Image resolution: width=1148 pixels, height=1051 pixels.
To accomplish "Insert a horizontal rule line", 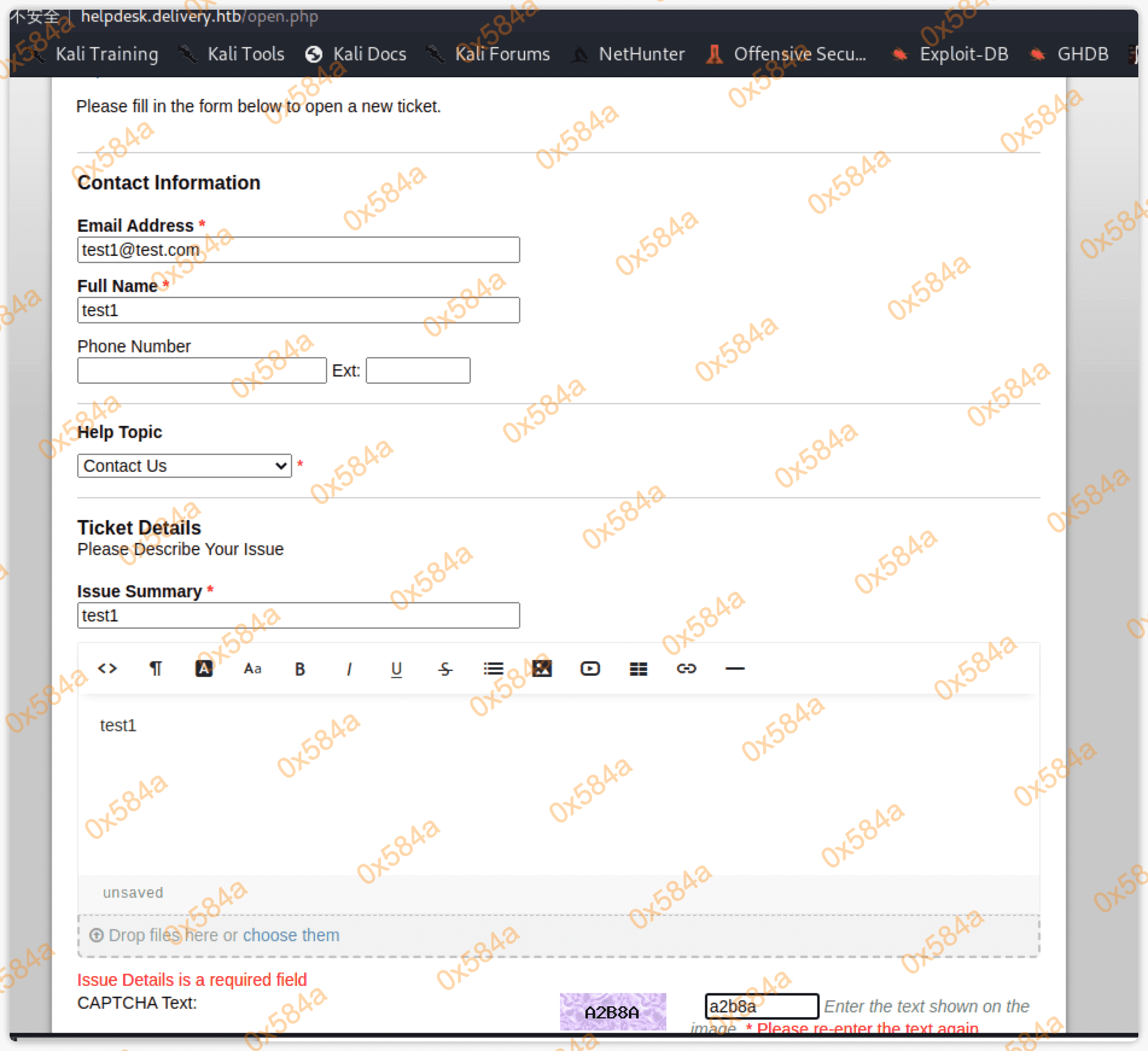I will (735, 668).
